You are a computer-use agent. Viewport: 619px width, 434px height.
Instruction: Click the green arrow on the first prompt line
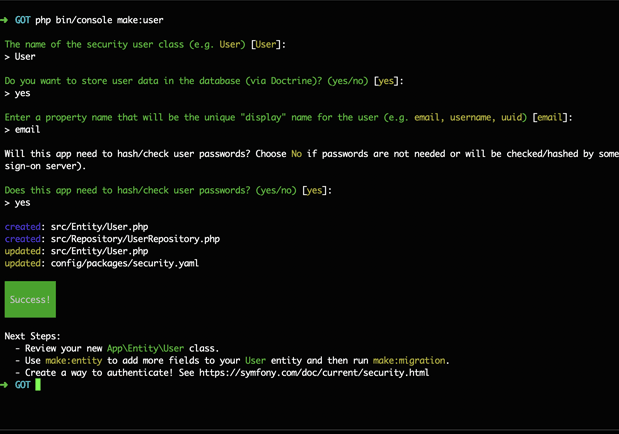point(4,20)
